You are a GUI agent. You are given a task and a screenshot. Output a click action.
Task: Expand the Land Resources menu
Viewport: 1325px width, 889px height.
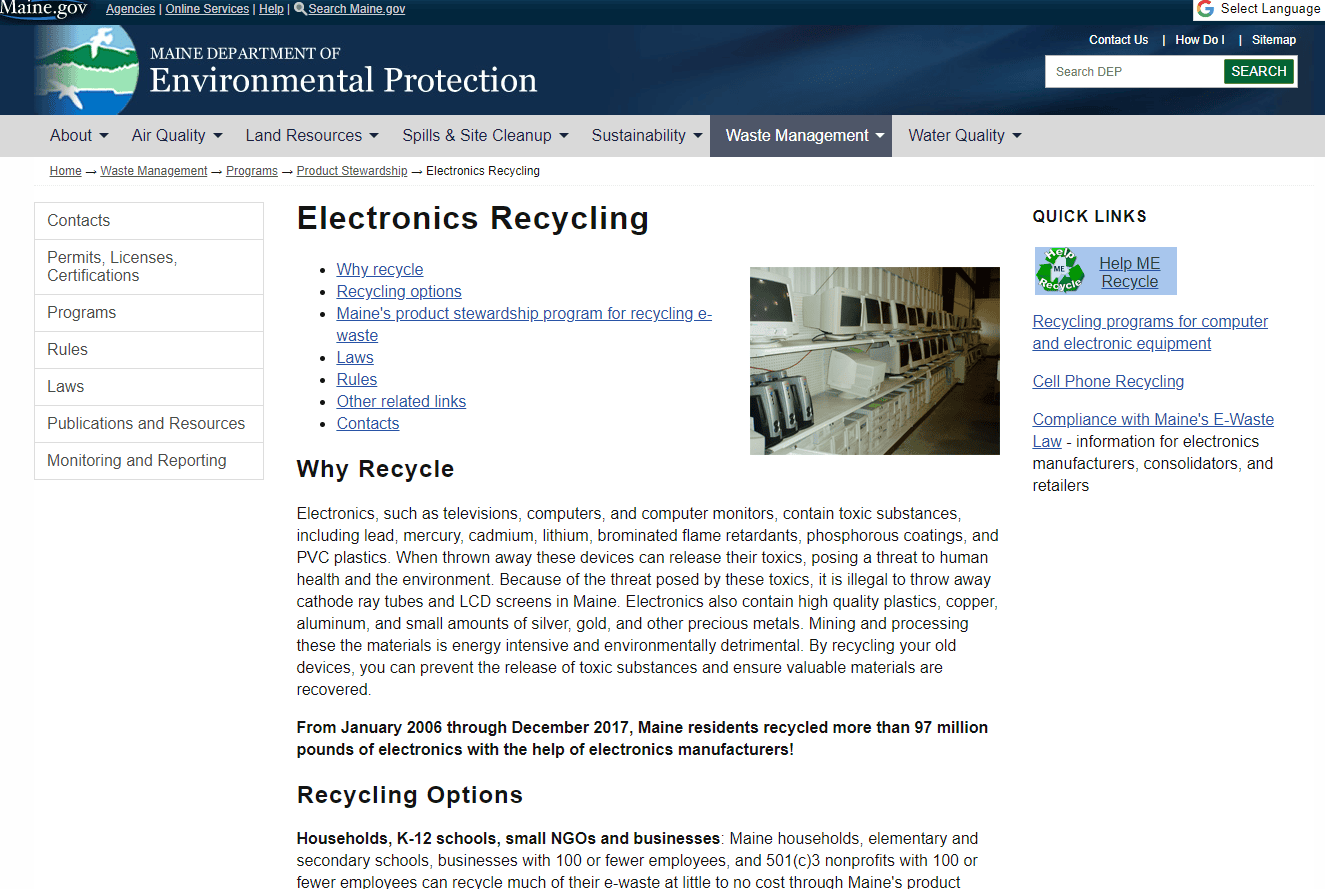click(x=311, y=136)
